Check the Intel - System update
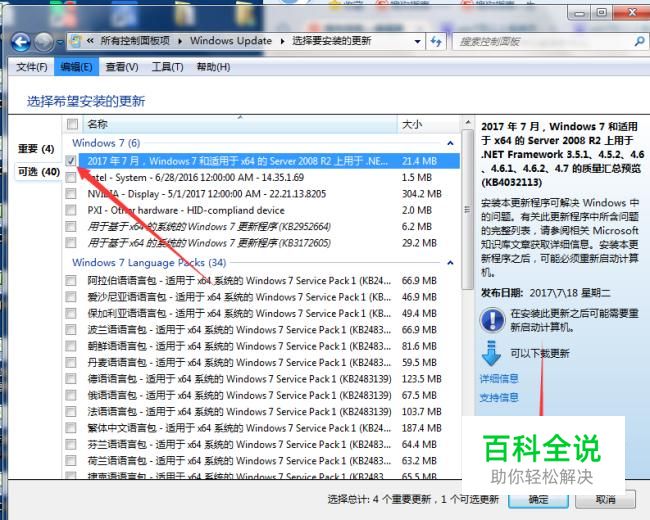 (71, 177)
